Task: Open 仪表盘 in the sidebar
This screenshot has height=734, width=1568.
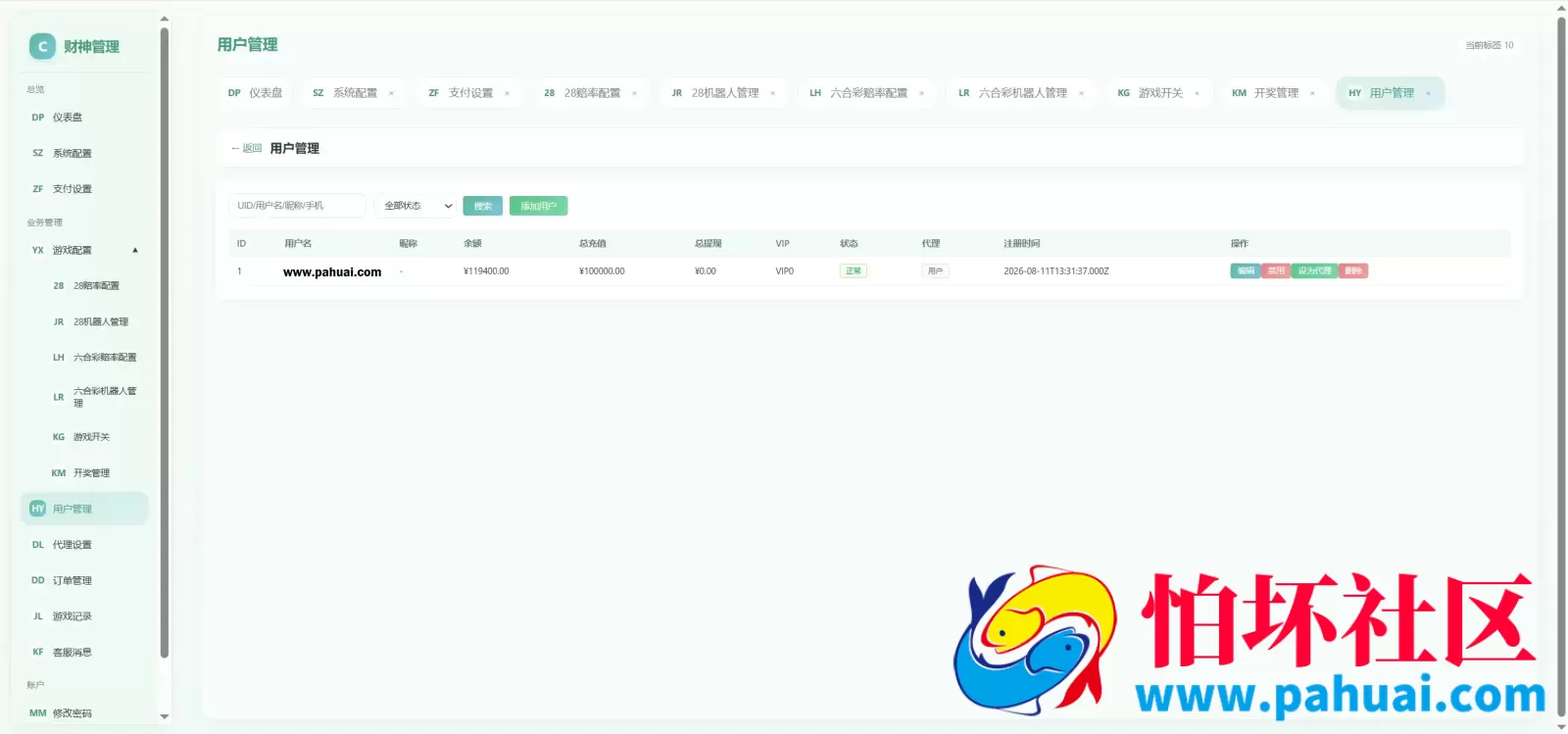Action: tap(84, 118)
